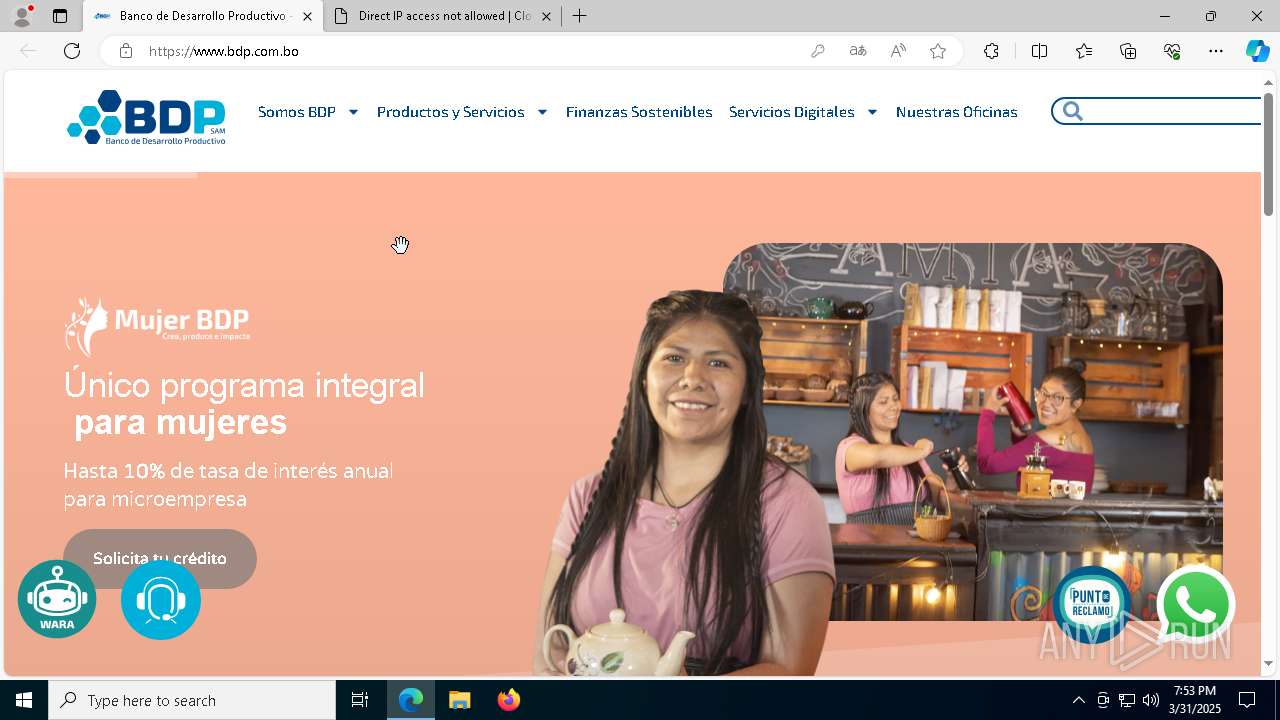Open File Explorer from the taskbar
This screenshot has width=1280, height=720.
[x=460, y=700]
